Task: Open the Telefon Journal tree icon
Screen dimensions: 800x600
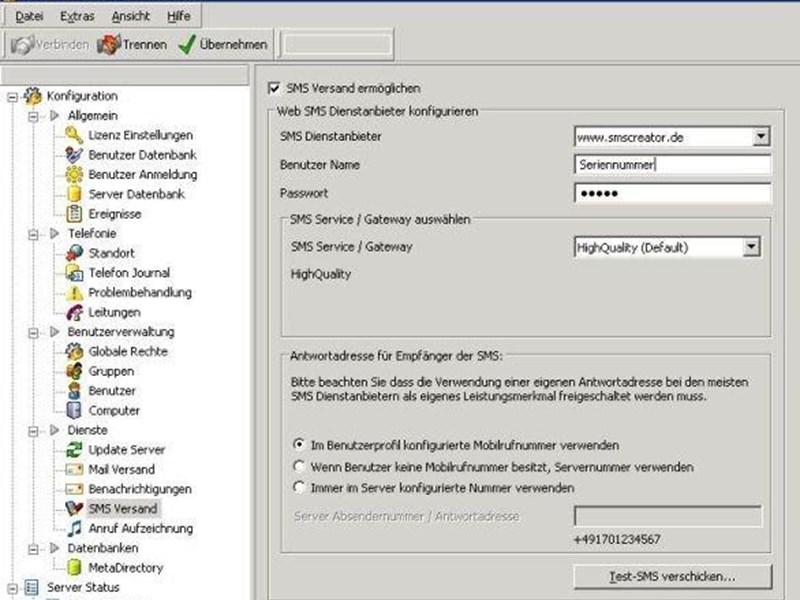Action: point(74,273)
